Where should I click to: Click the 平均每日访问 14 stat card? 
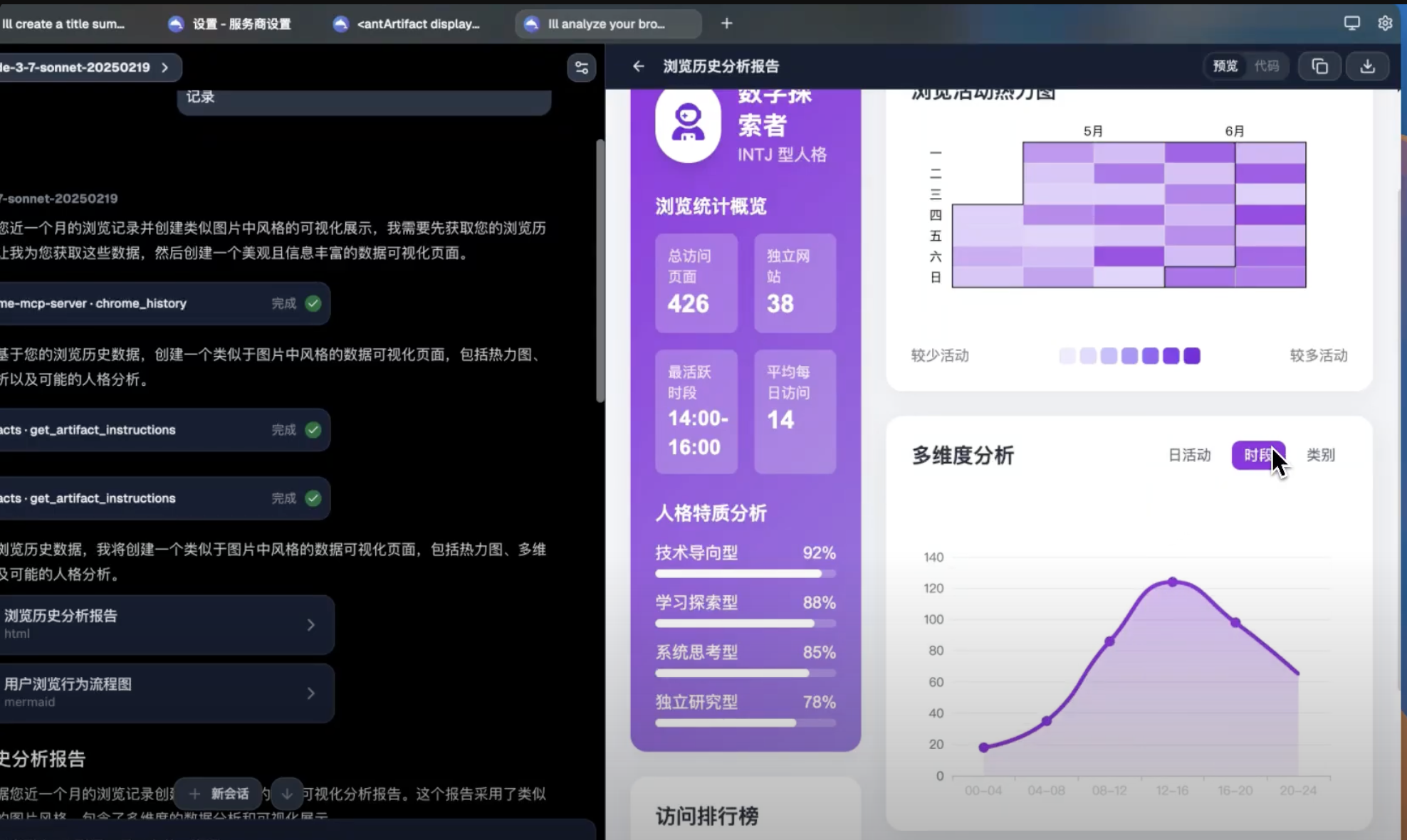click(795, 411)
